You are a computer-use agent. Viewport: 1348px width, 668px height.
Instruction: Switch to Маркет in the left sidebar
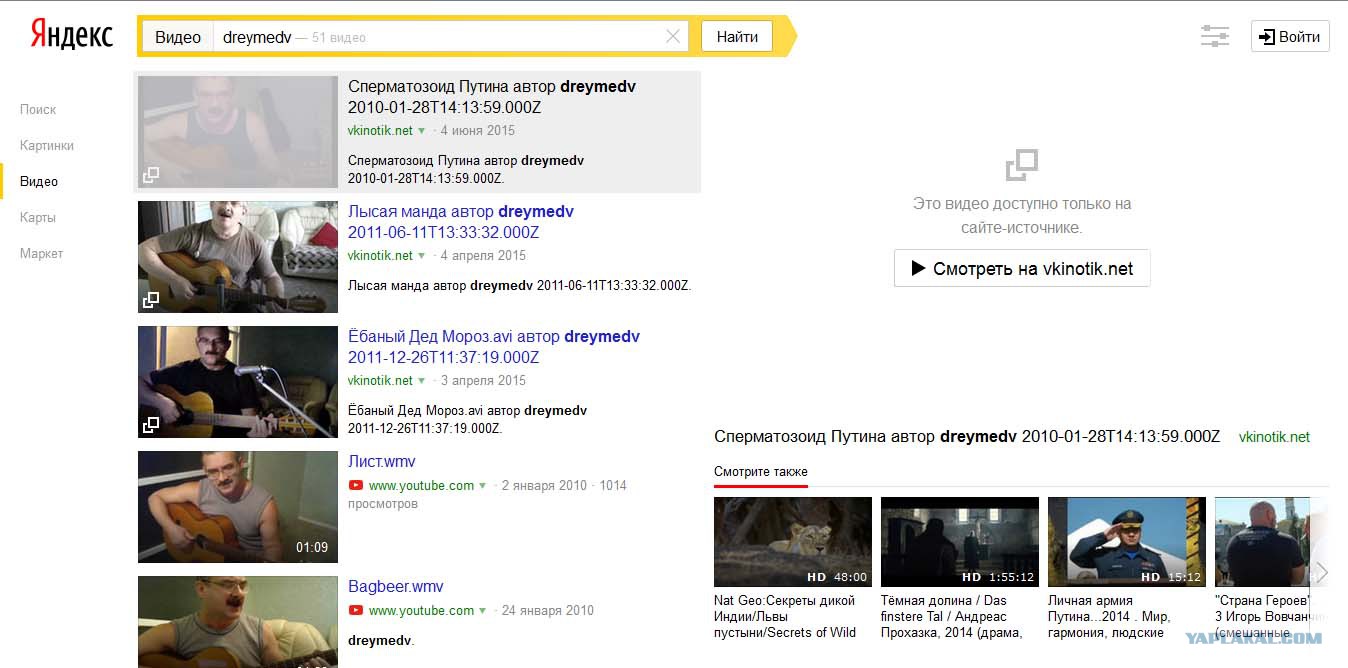coord(42,253)
